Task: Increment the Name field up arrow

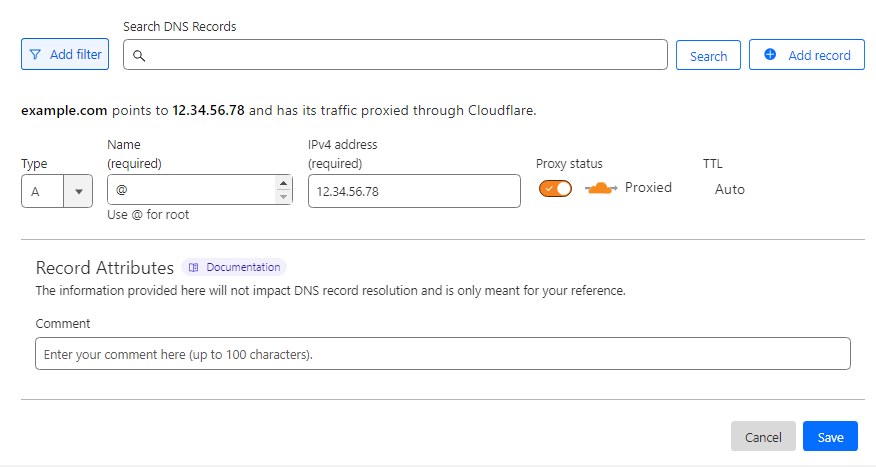Action: [283, 183]
